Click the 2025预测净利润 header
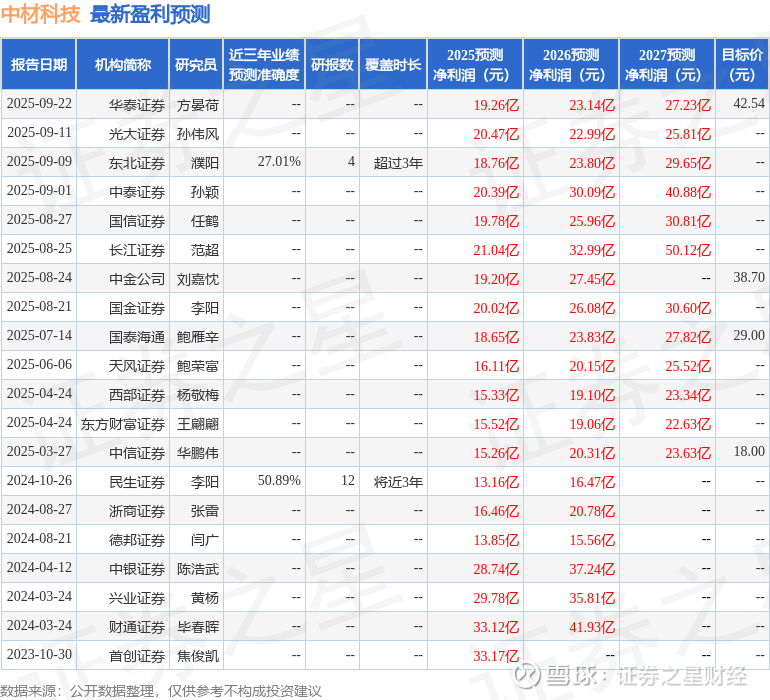The image size is (770, 700). tap(475, 65)
